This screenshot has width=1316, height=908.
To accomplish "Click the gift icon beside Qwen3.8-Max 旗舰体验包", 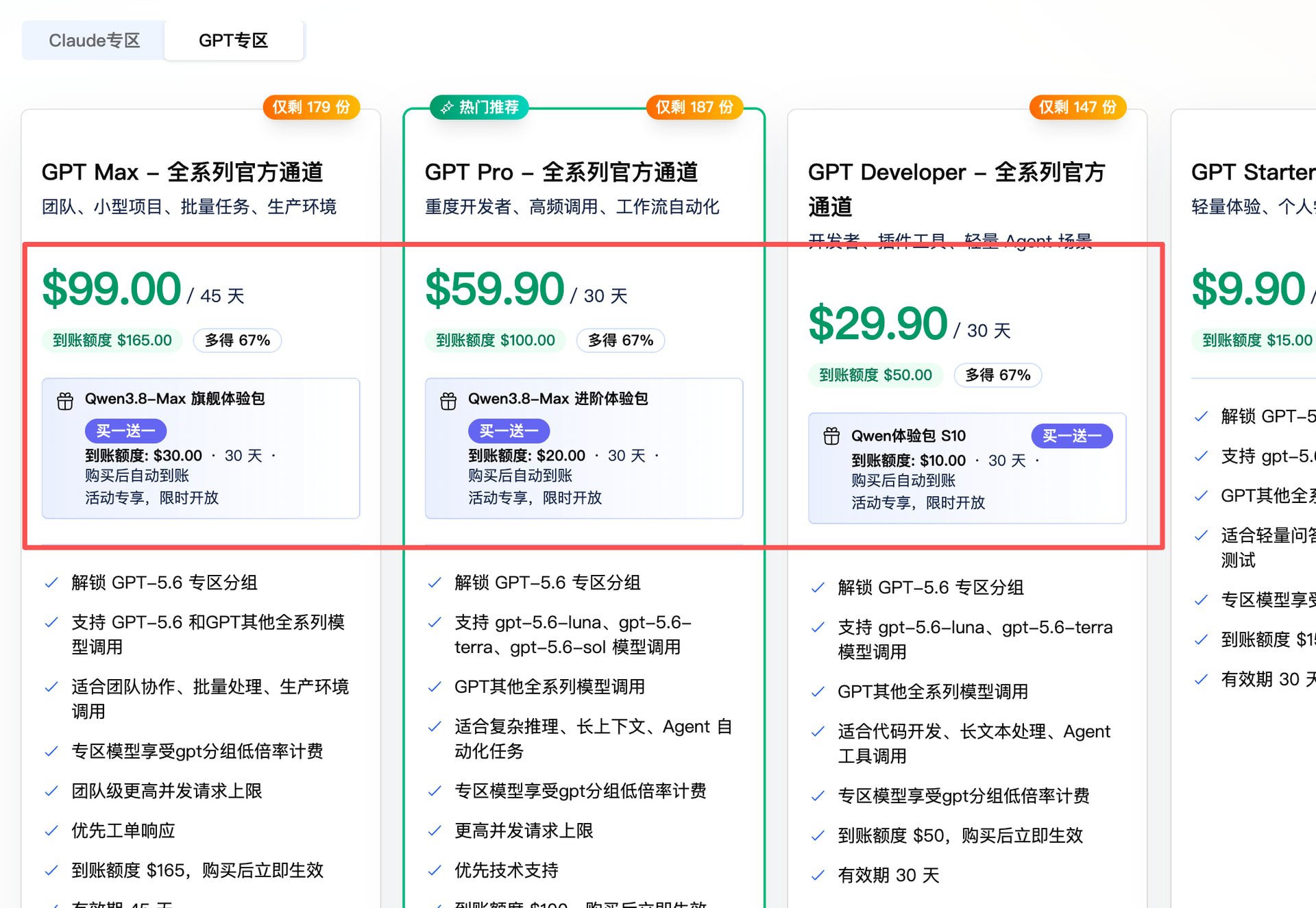I will [x=65, y=401].
